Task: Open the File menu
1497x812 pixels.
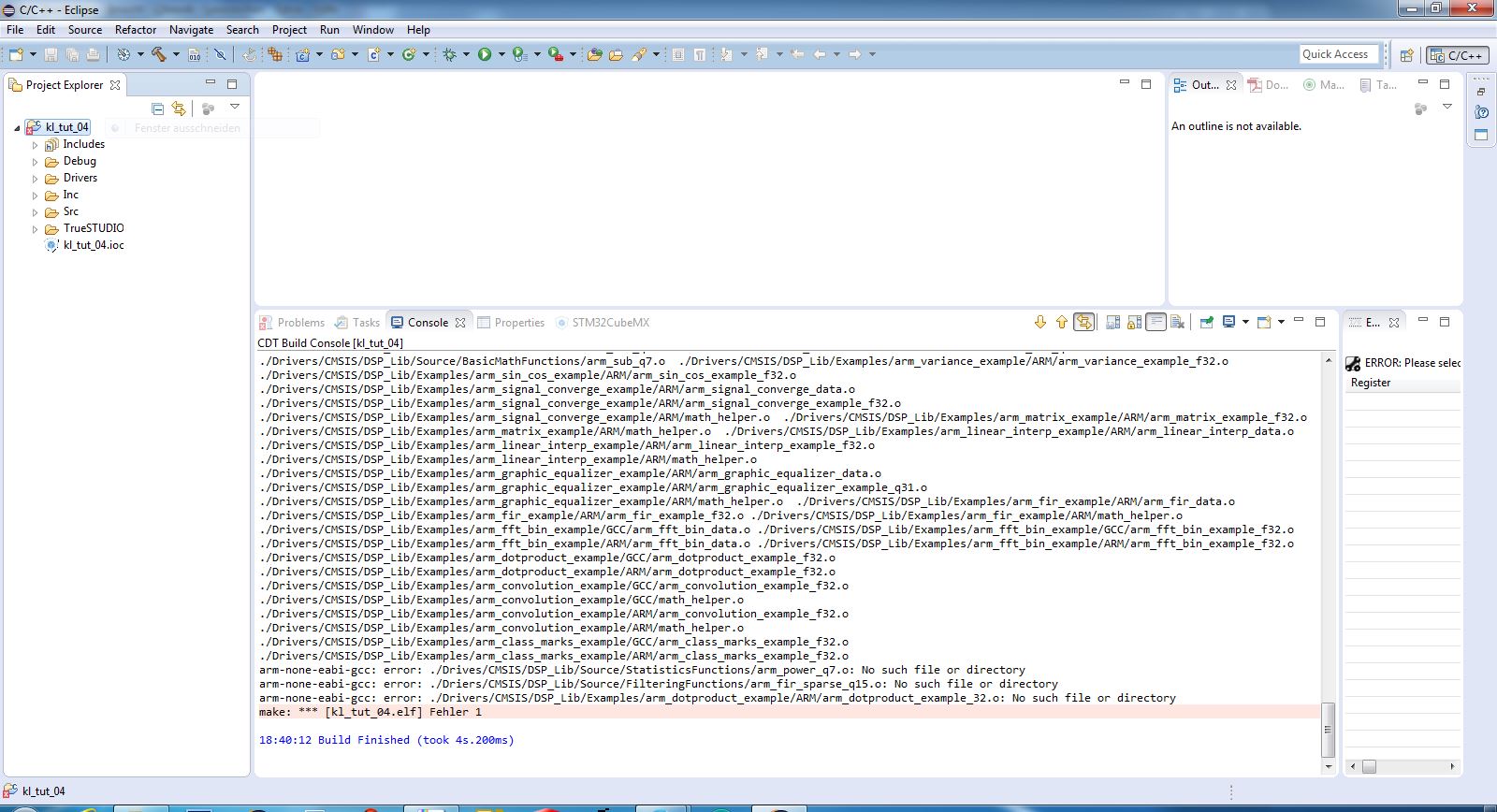Action: point(15,30)
